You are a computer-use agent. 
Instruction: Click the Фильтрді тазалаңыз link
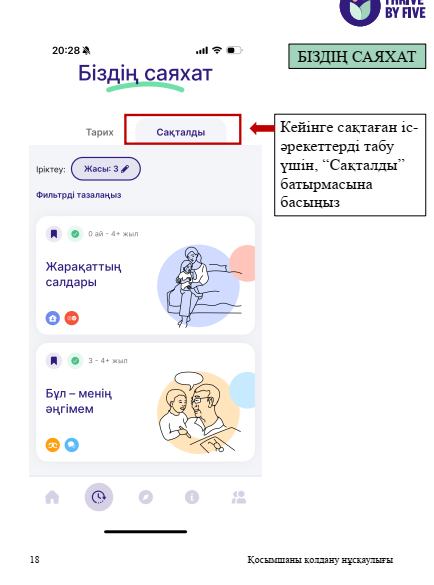coord(78,195)
